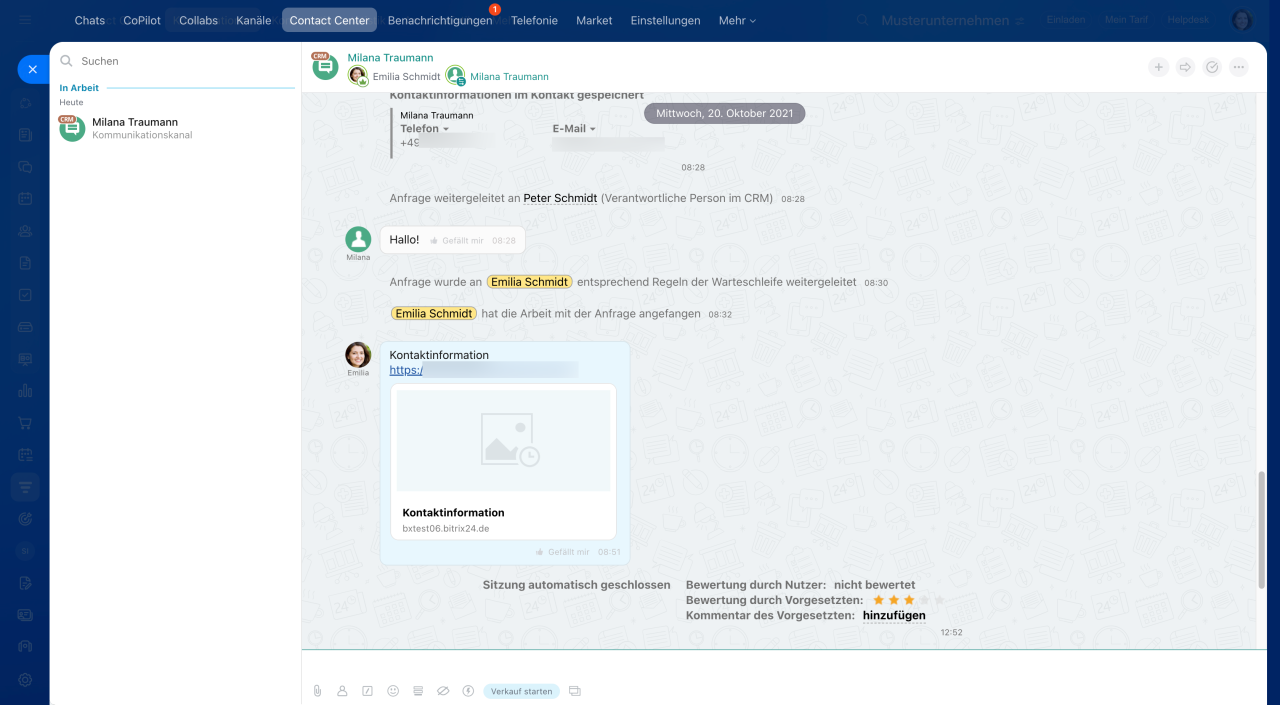Select the Contact Center tab

329,20
